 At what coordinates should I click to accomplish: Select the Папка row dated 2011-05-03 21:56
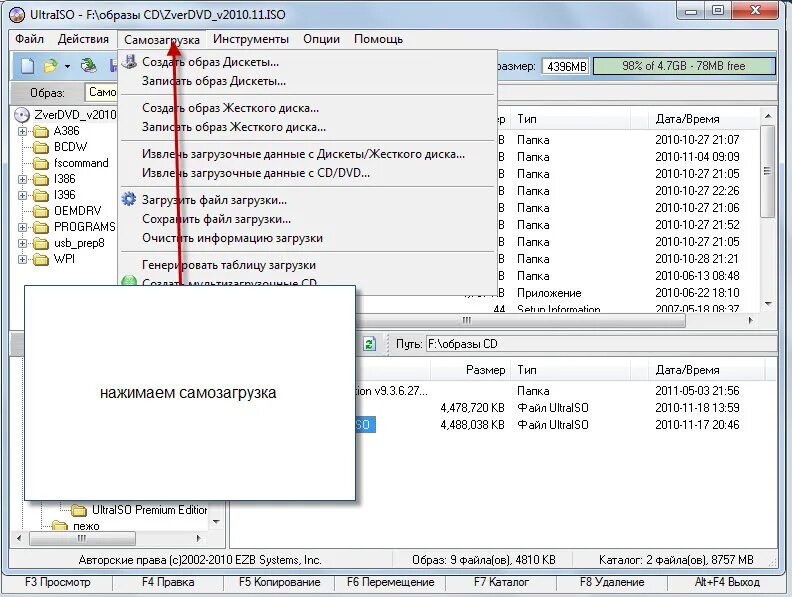tap(566, 391)
